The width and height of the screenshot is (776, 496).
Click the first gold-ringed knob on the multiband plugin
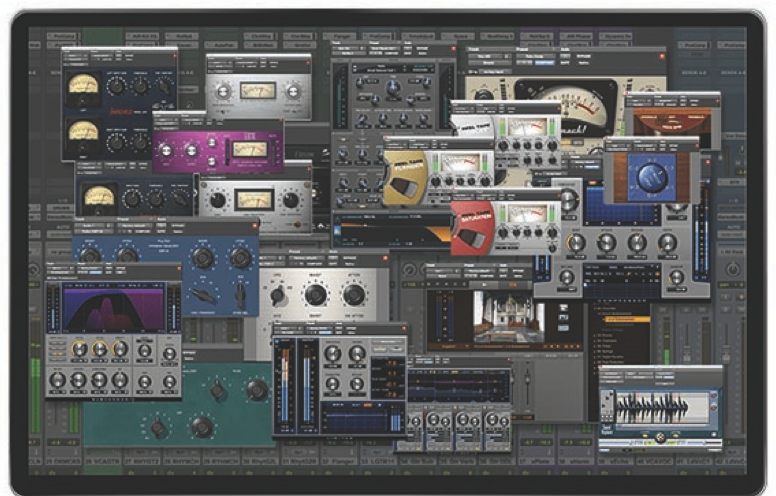click(x=80, y=349)
